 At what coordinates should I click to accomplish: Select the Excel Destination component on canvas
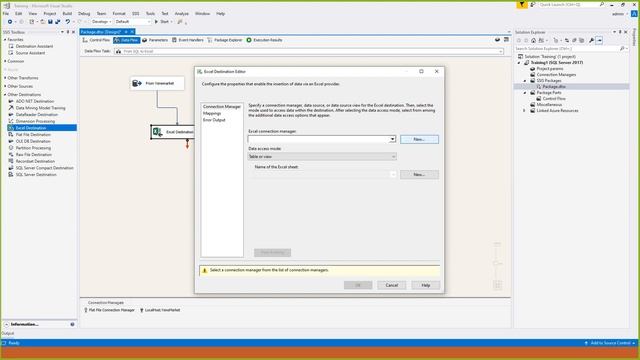(x=173, y=132)
